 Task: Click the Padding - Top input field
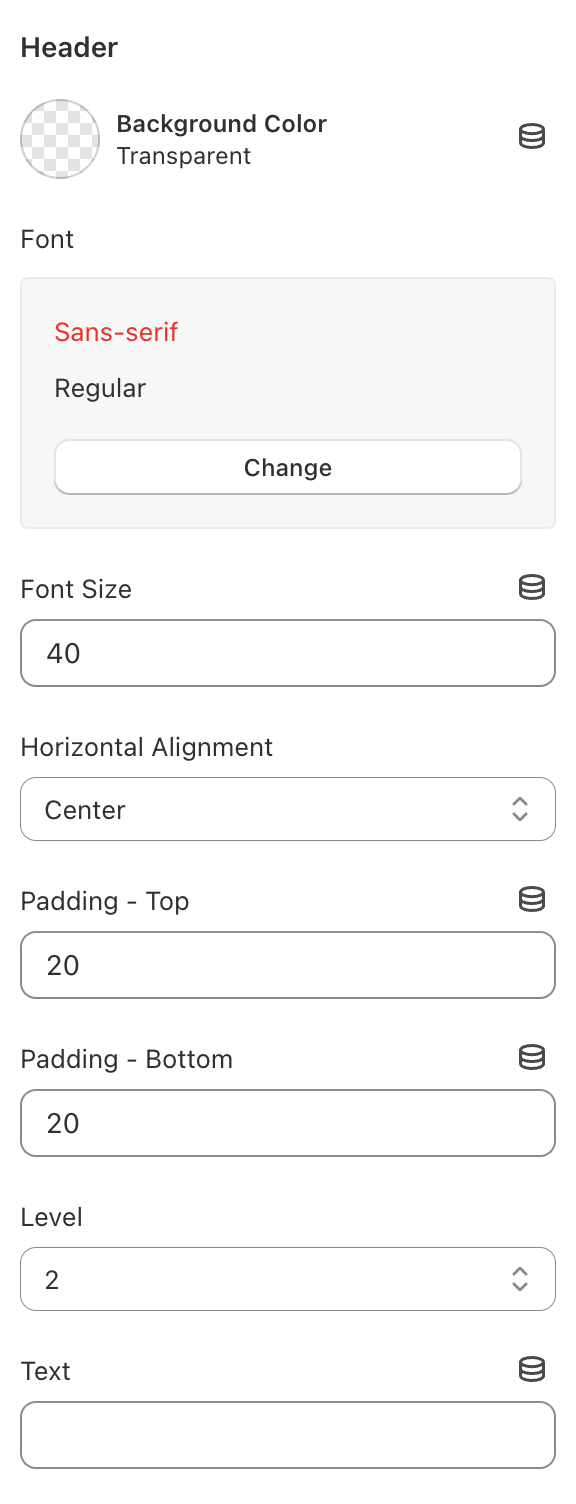coord(288,965)
